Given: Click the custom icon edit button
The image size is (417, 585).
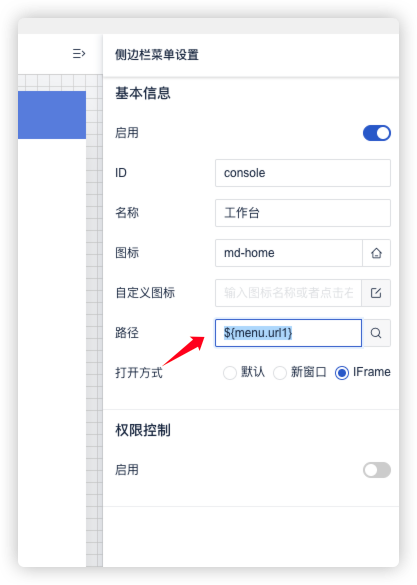Looking at the screenshot, I should point(376,293).
